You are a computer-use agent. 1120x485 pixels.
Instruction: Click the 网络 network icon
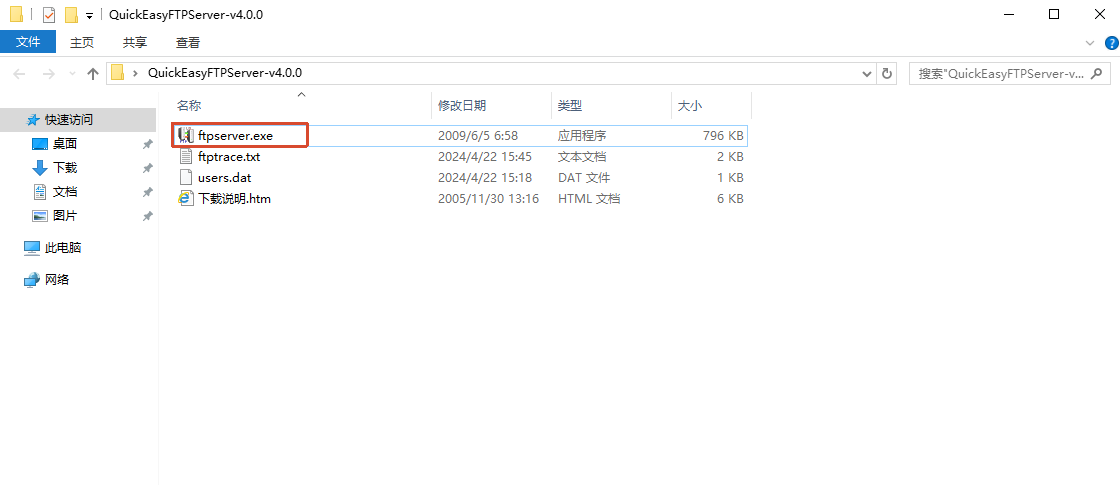(32, 280)
